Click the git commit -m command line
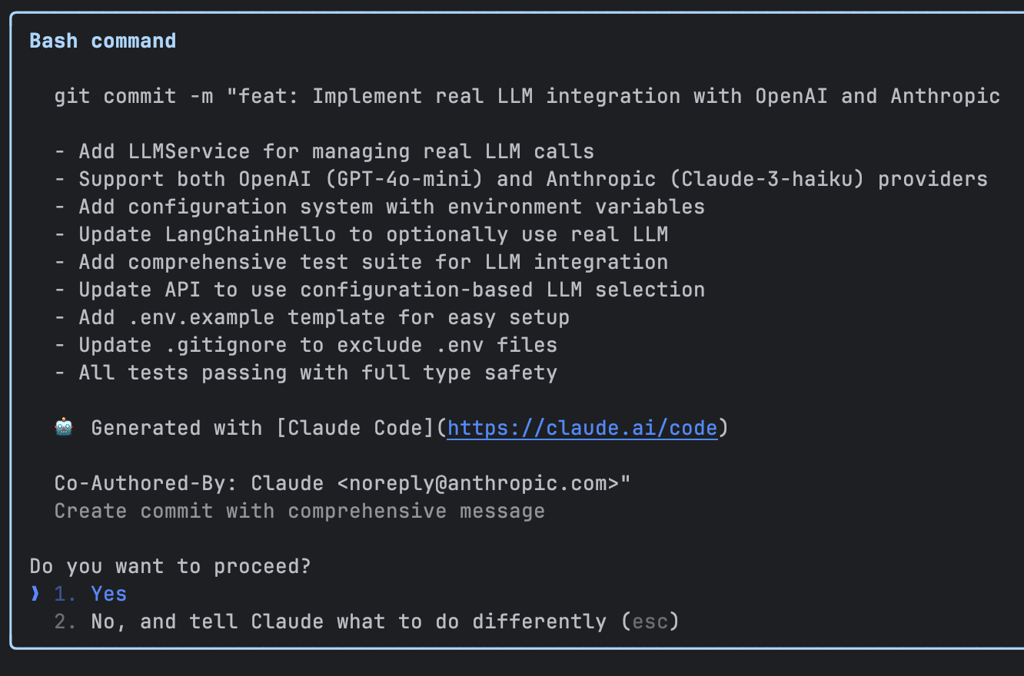The height and width of the screenshot is (676, 1024). tap(527, 97)
